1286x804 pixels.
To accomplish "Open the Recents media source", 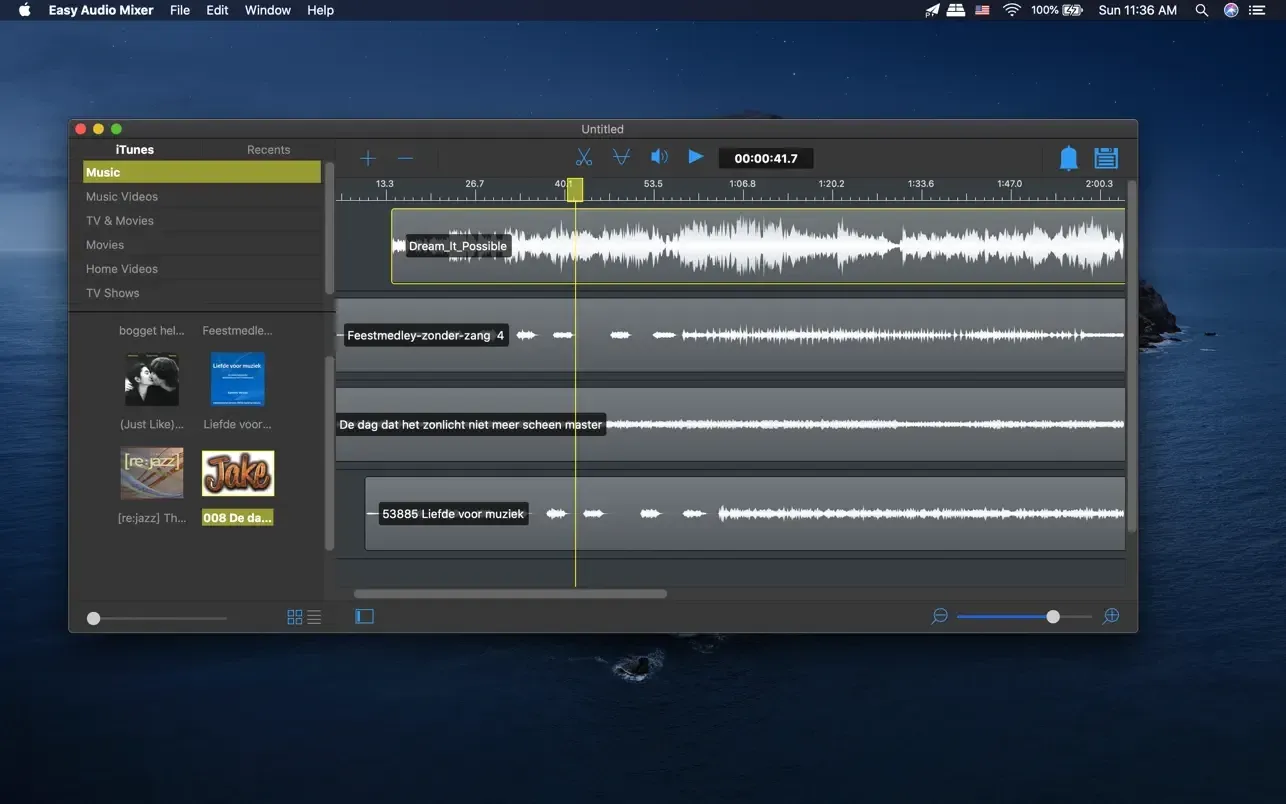I will pos(268,149).
